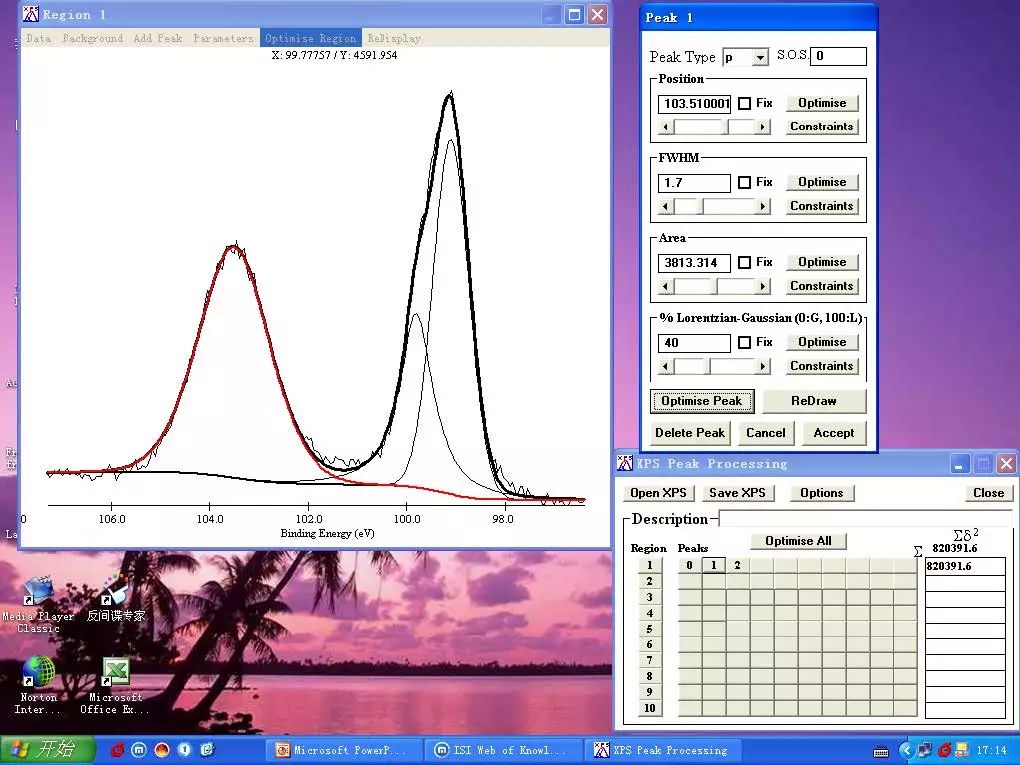The height and width of the screenshot is (765, 1020).
Task: Click the Position slider track
Action: [714, 127]
